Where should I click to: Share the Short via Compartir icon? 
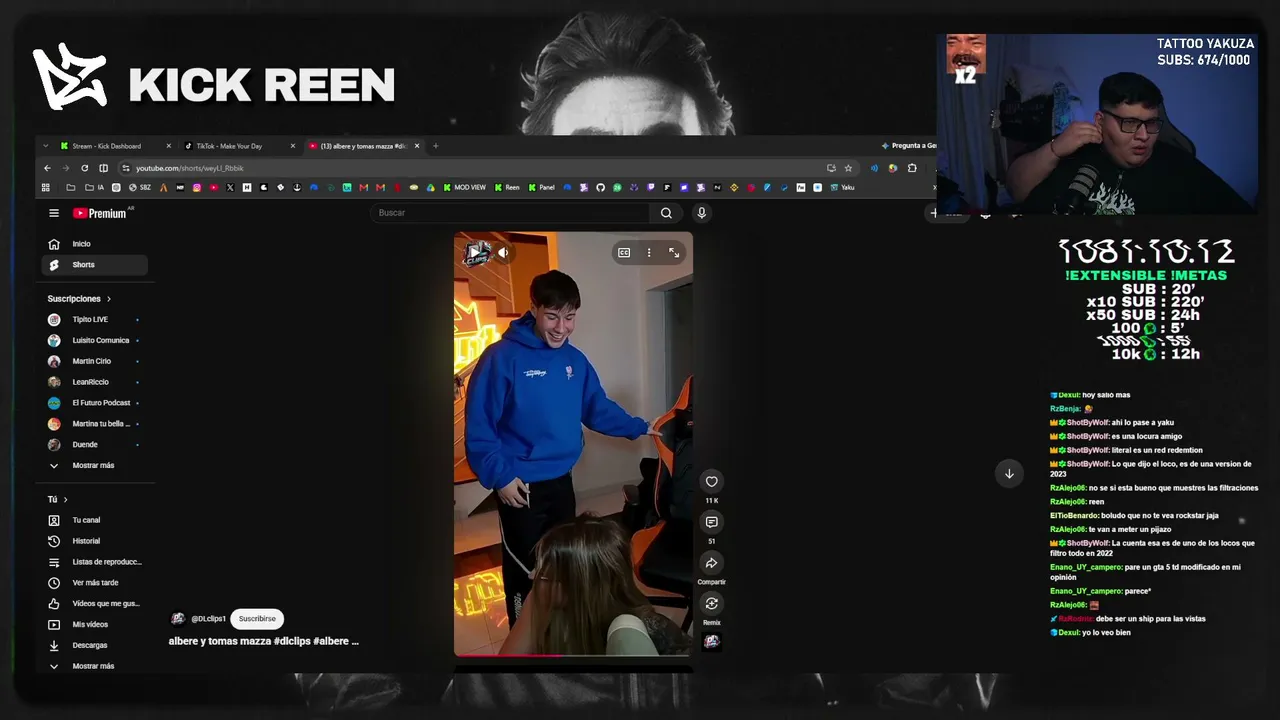click(x=711, y=563)
